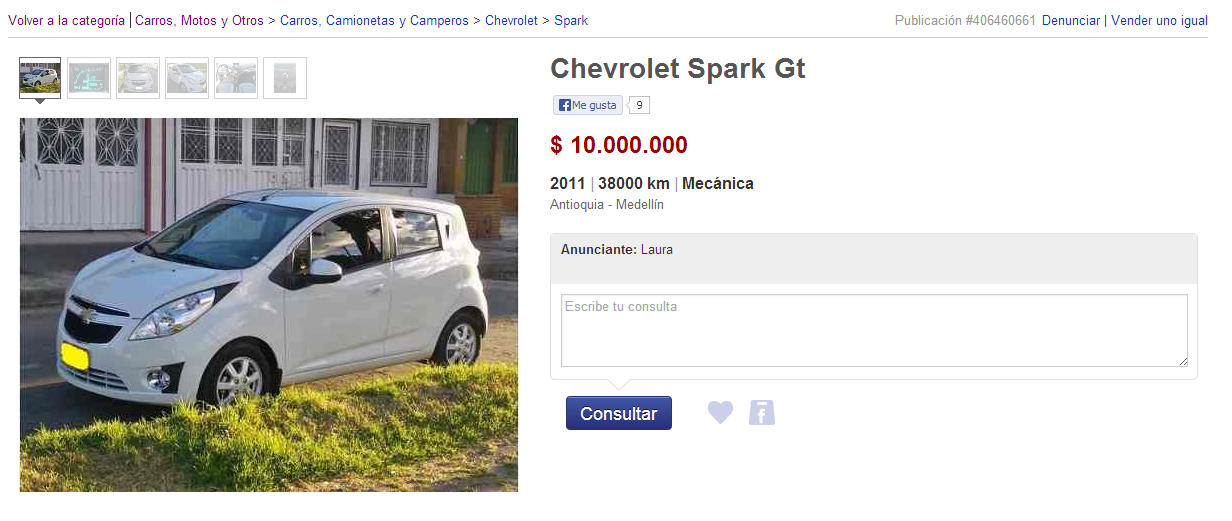
Task: Report the listing with Denunciar
Action: click(1071, 20)
